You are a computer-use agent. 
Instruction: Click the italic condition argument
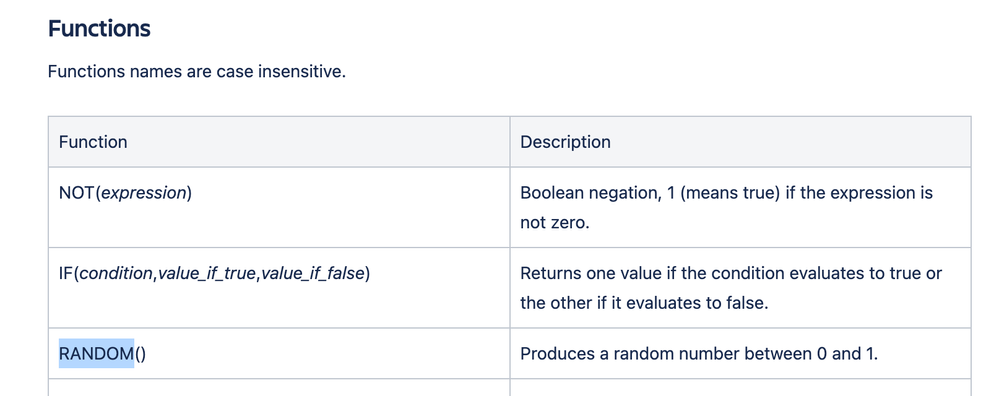click(x=117, y=274)
